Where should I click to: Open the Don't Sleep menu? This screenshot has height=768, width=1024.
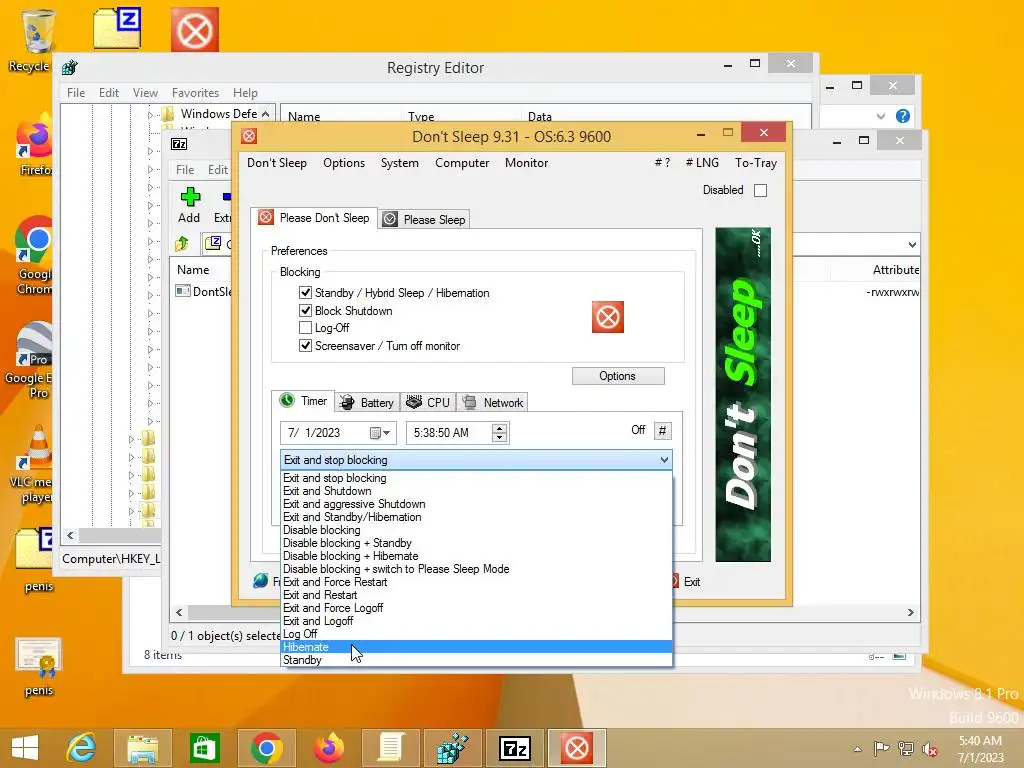click(x=277, y=163)
